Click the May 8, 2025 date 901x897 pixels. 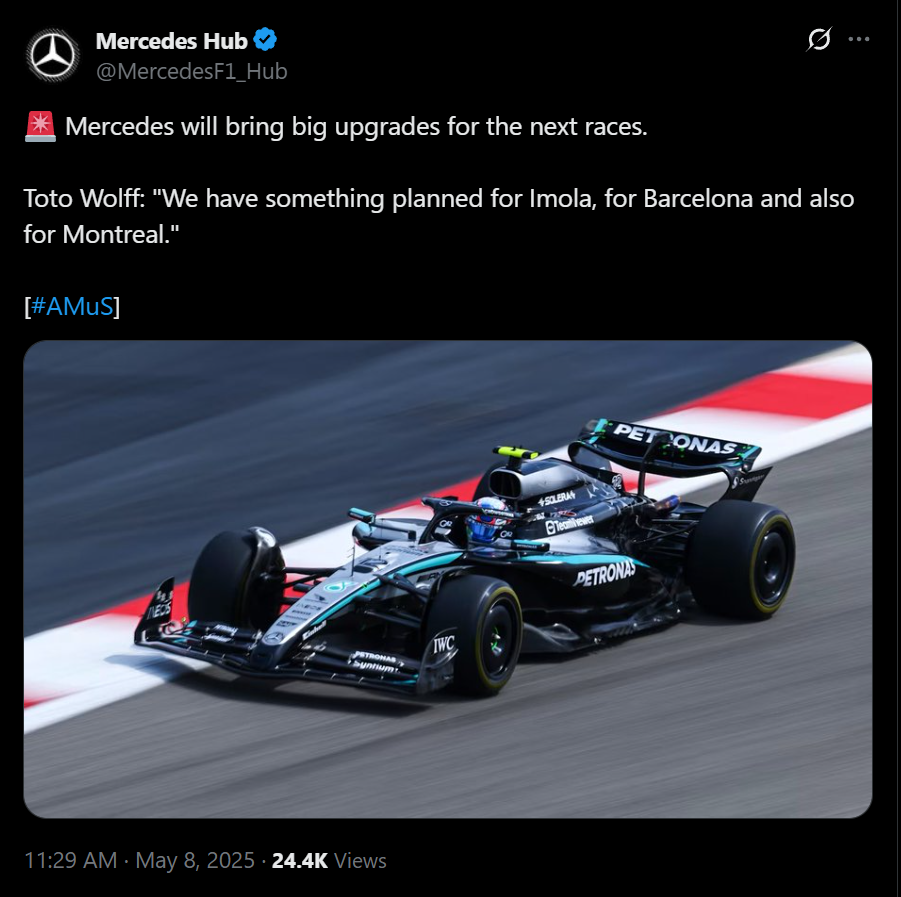pos(195,860)
